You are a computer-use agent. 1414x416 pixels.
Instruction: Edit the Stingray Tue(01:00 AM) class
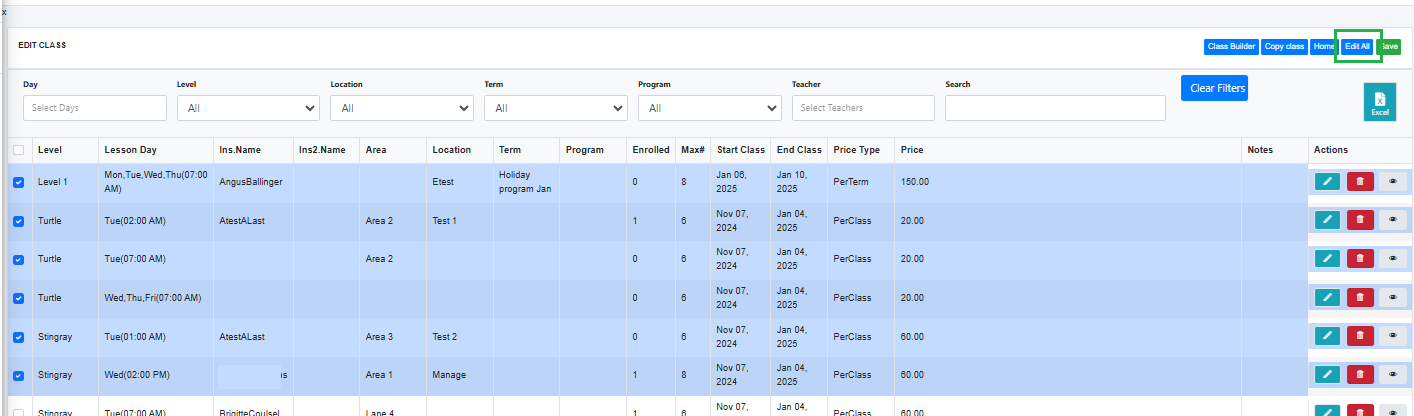[x=1327, y=336]
